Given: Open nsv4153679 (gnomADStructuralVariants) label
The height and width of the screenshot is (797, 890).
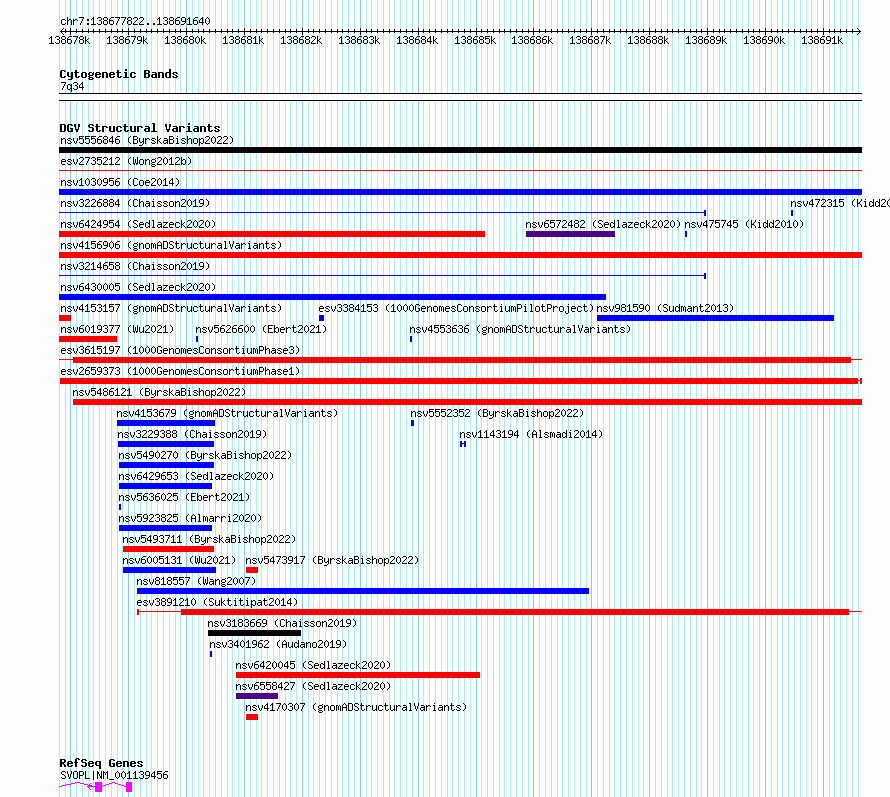Looking at the screenshot, I should [x=227, y=413].
